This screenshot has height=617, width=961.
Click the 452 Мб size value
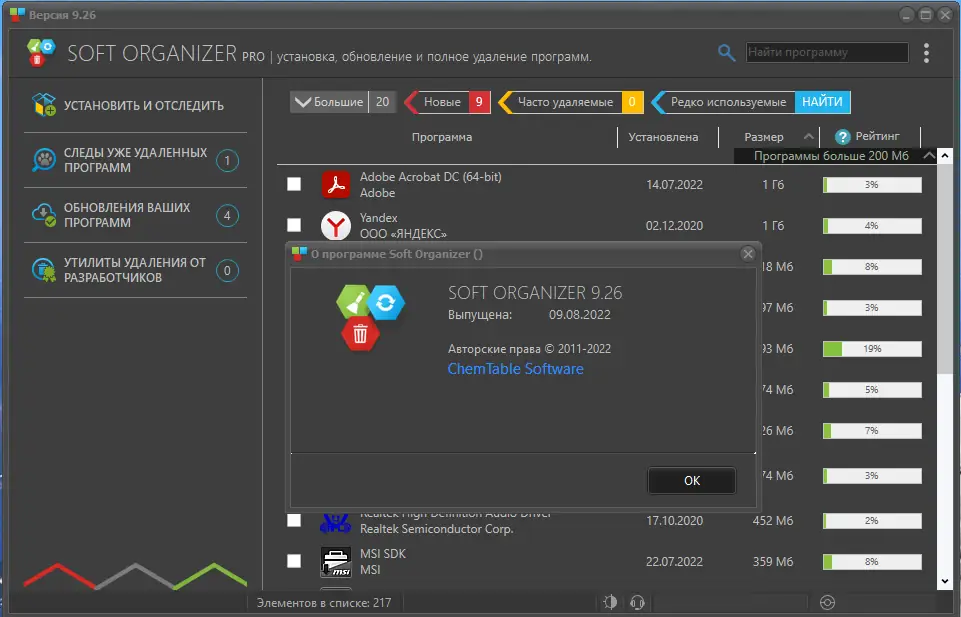coord(773,520)
